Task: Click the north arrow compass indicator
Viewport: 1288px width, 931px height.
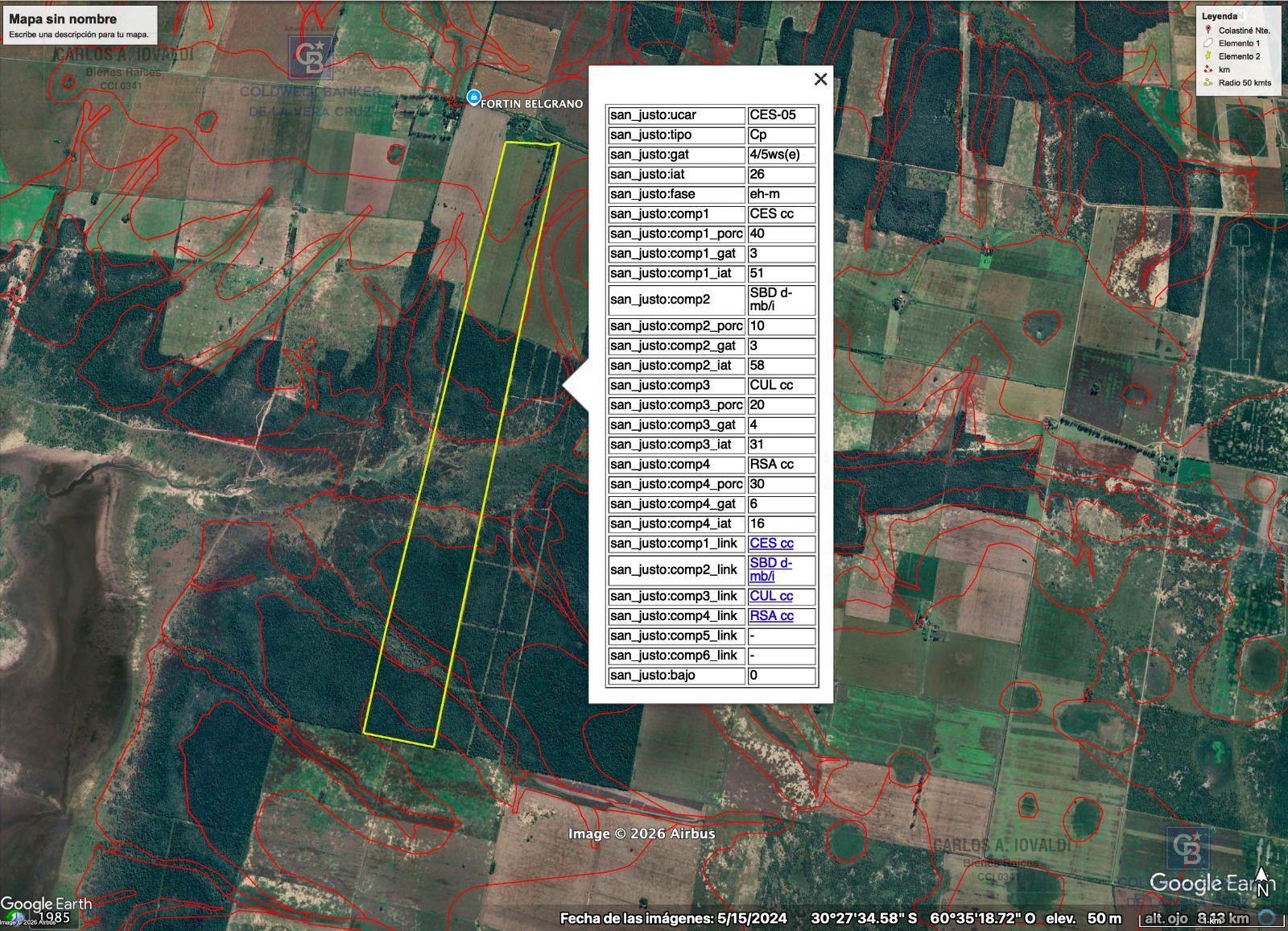Action: click(x=1262, y=881)
